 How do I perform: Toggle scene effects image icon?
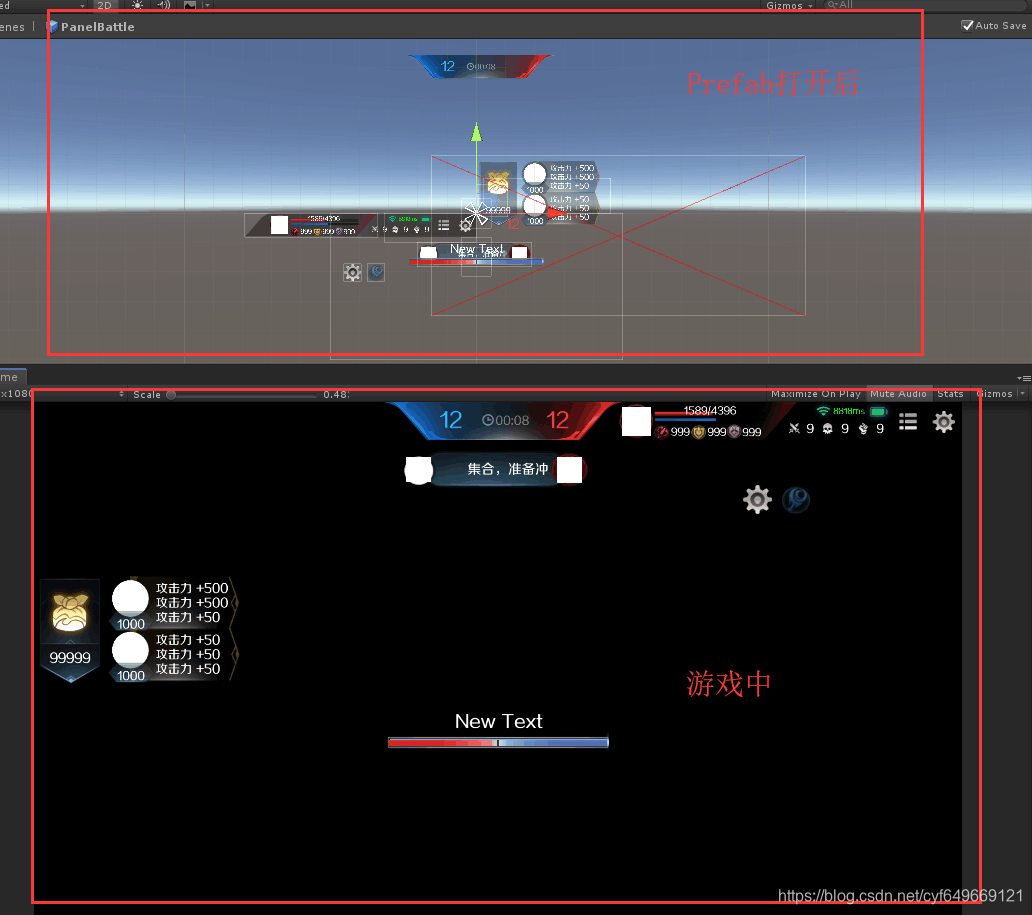(190, 5)
